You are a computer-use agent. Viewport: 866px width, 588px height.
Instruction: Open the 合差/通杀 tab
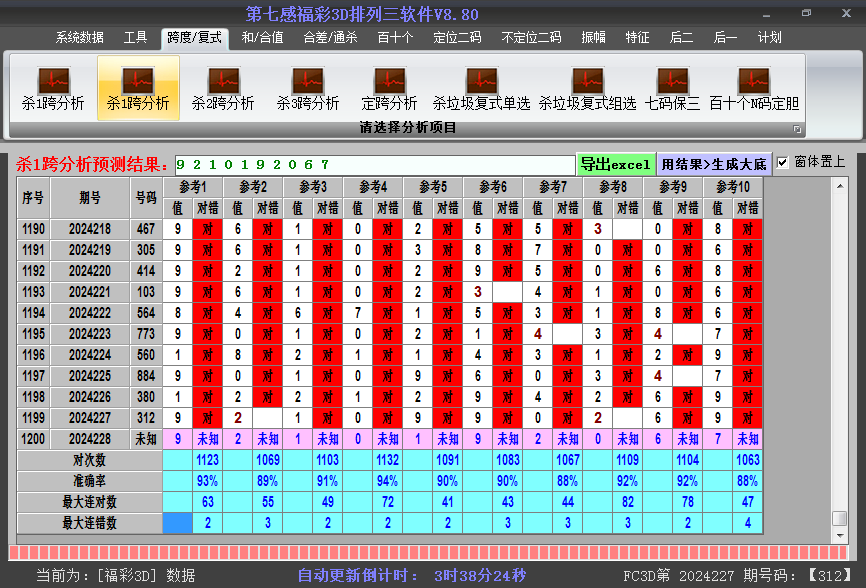pos(330,38)
